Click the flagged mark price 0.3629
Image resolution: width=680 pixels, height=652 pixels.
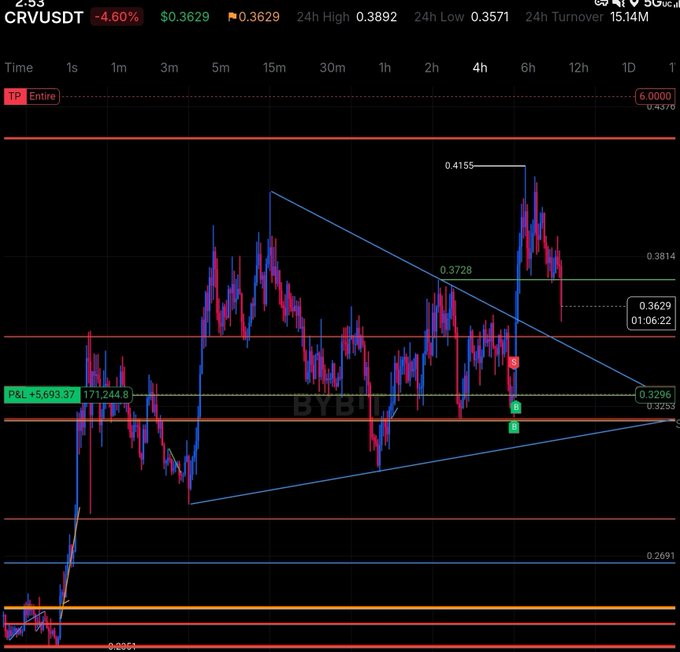(x=254, y=17)
